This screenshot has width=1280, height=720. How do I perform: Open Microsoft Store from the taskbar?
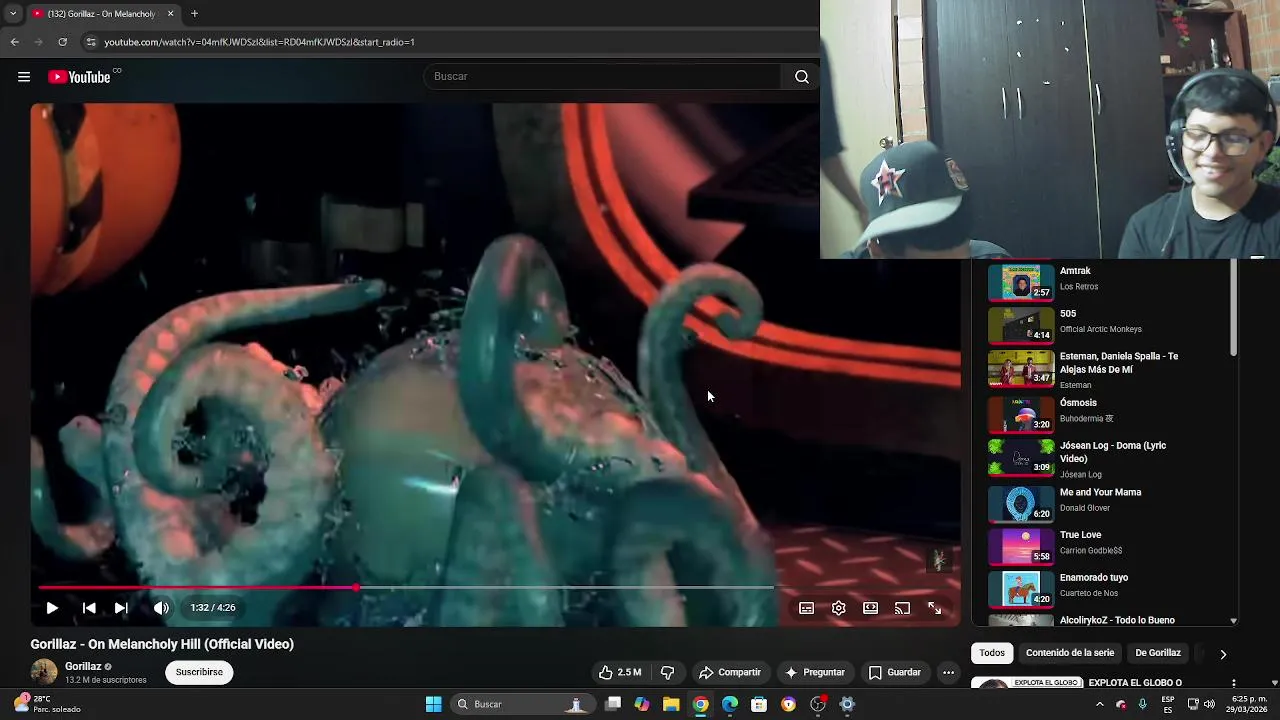pyautogui.click(x=759, y=704)
